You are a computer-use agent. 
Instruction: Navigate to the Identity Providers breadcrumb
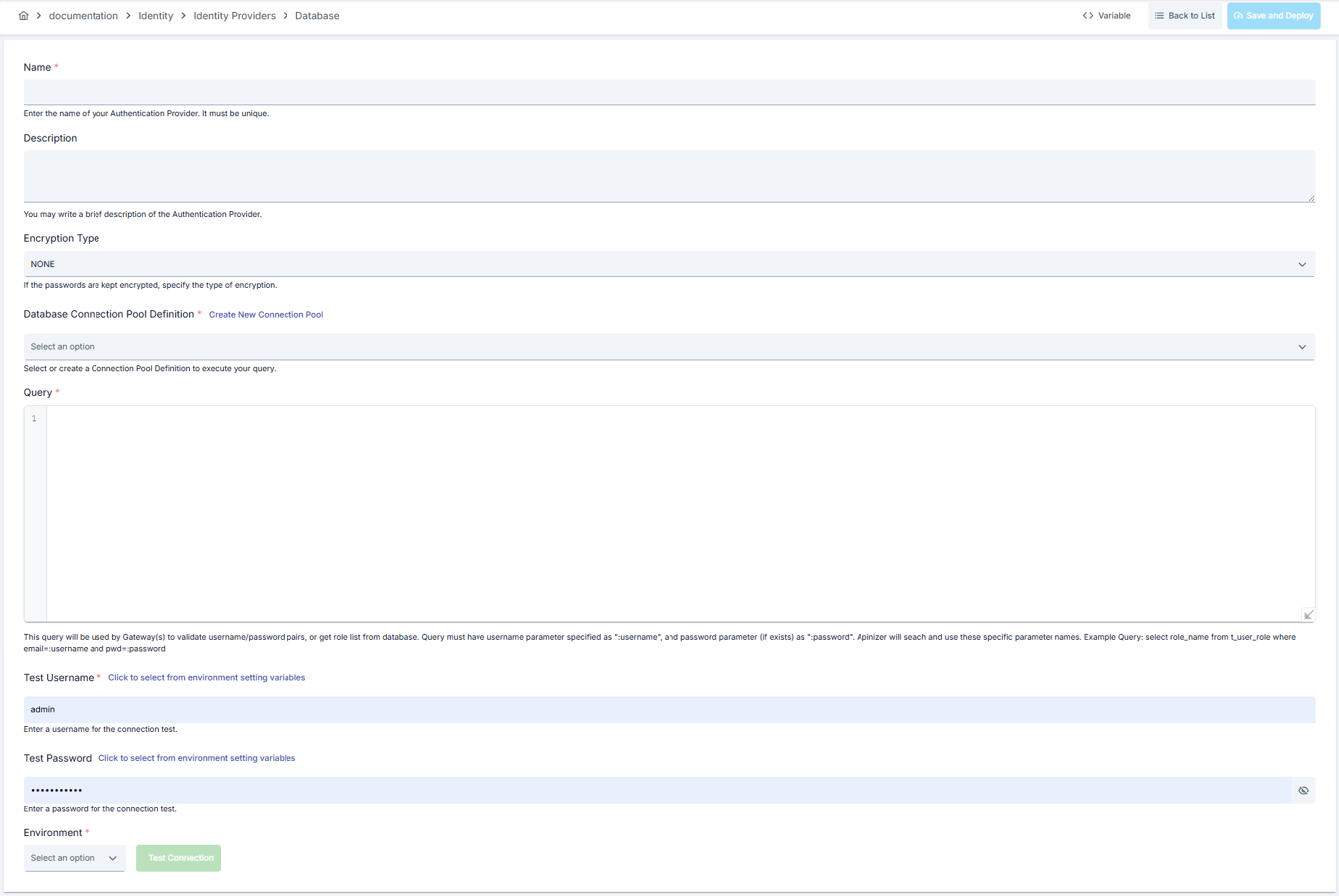click(234, 16)
